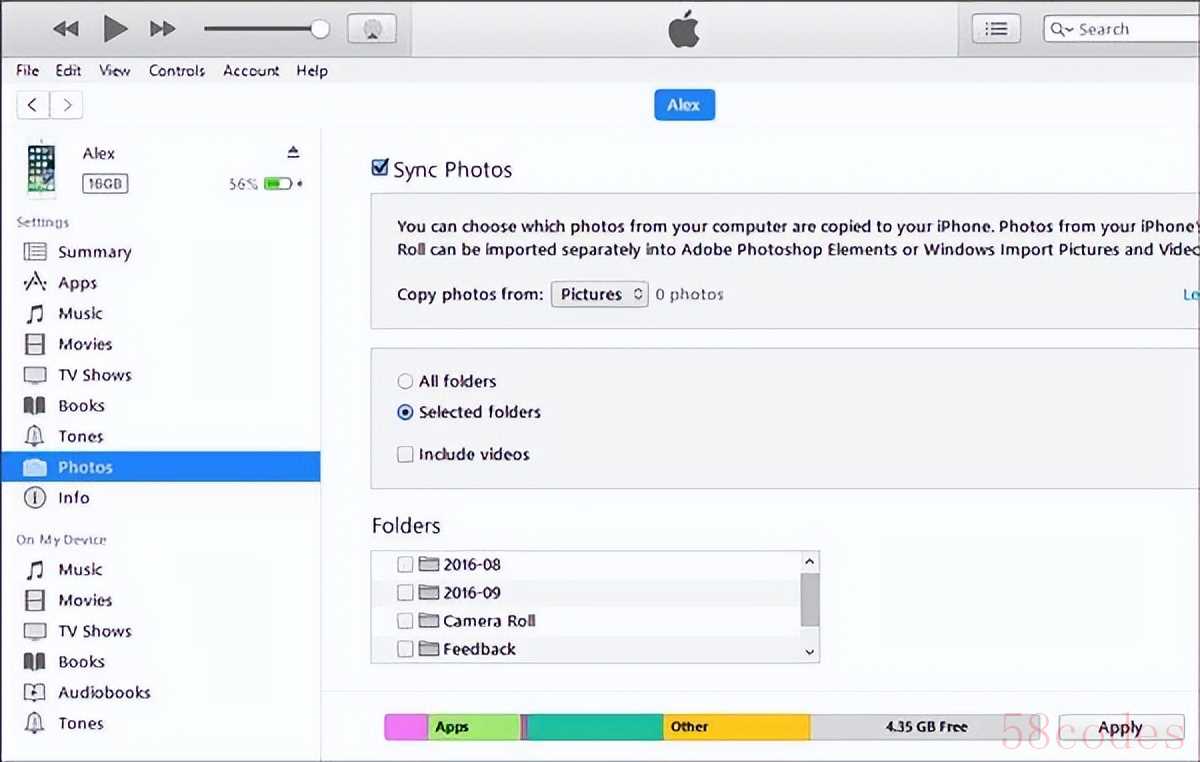Enable the Include videos checkbox
Screen dimensions: 1200x762
[405, 454]
